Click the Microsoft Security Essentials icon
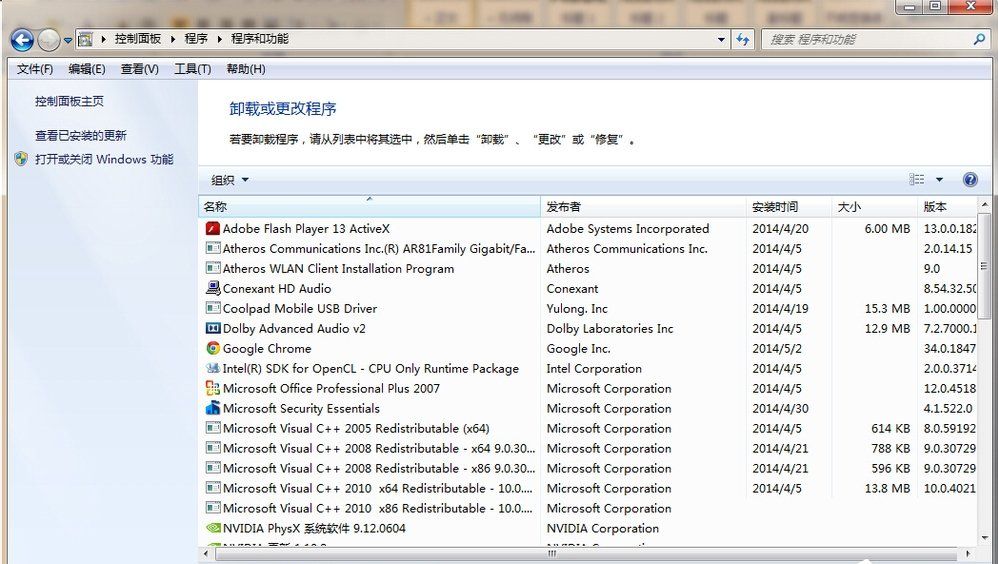The image size is (998, 564). [213, 408]
